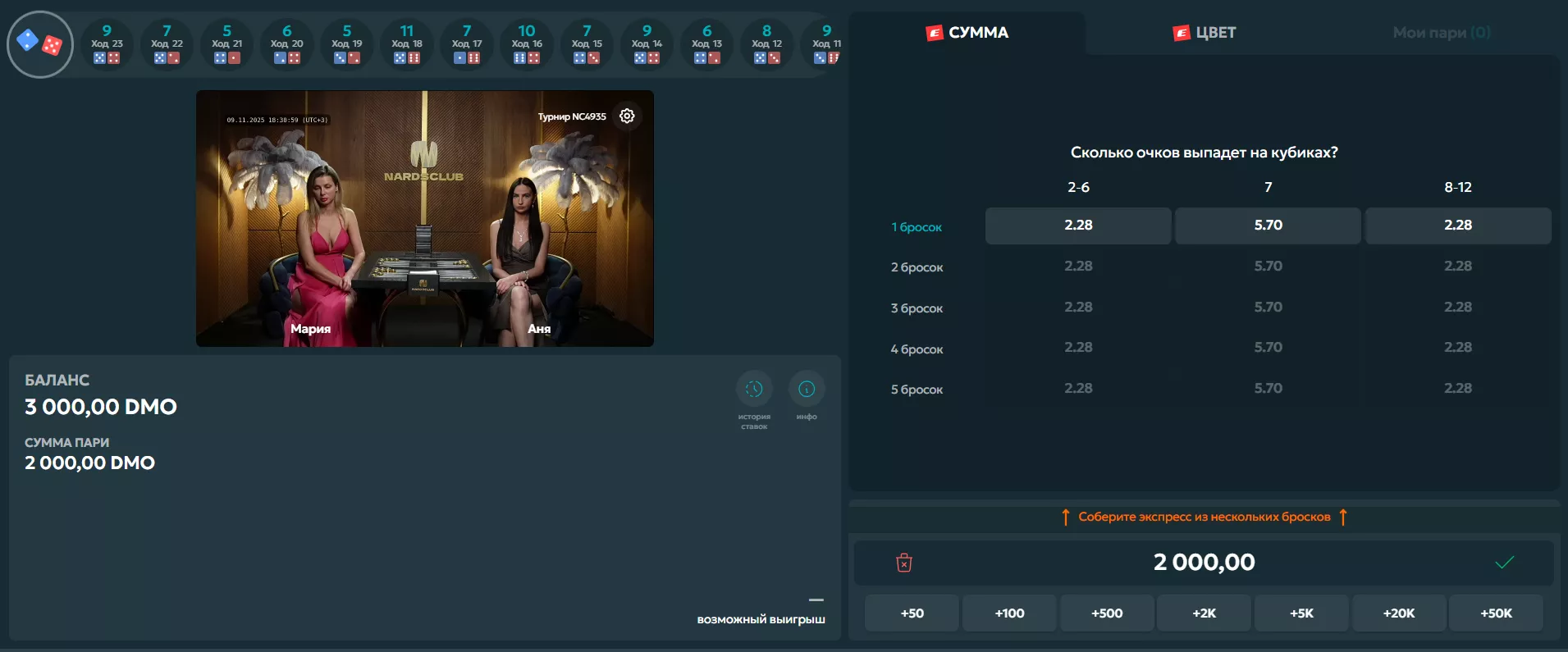Image resolution: width=1568 pixels, height=652 pixels.
Task: Switch to the СУММА tab
Action: click(967, 33)
